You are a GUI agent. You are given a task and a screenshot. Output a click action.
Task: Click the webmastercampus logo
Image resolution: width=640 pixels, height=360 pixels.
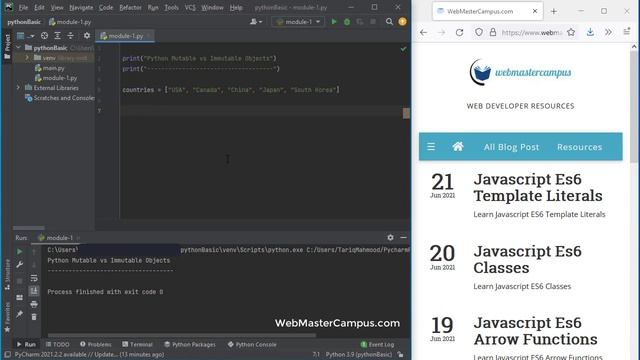(520, 72)
